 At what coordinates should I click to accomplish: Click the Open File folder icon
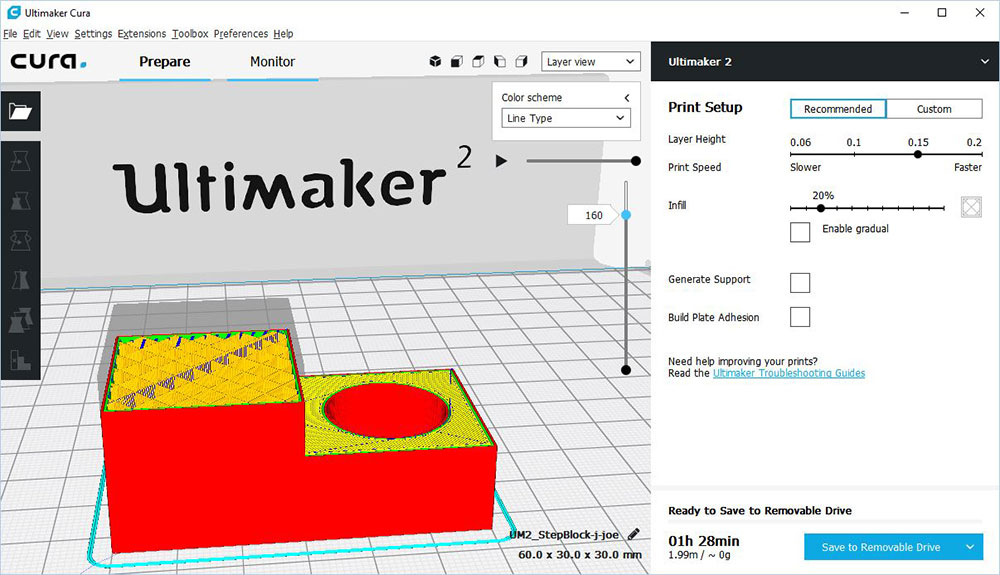tap(20, 112)
